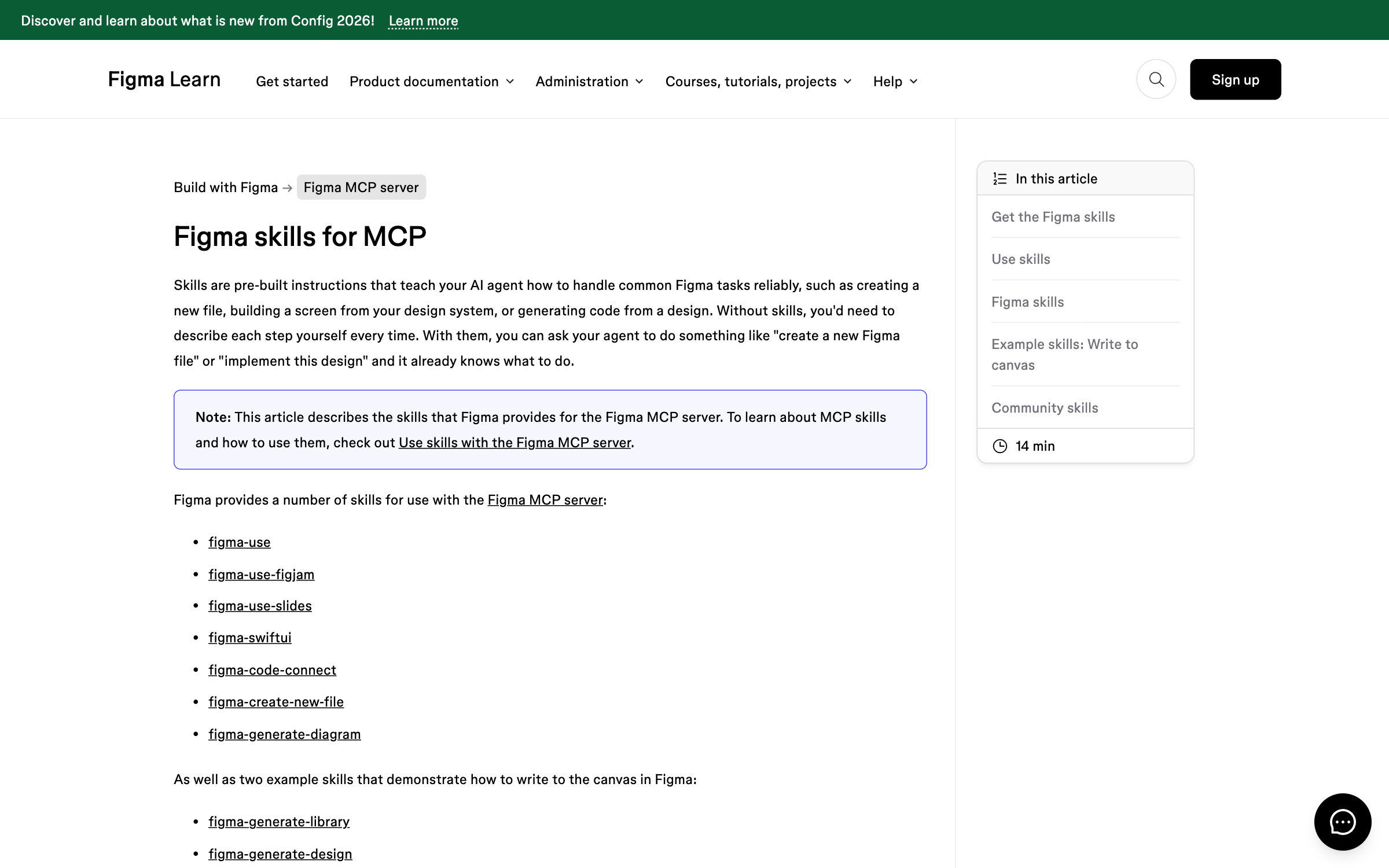The height and width of the screenshot is (868, 1389).
Task: Open the figma-use-figjam skill link
Action: coord(262,575)
